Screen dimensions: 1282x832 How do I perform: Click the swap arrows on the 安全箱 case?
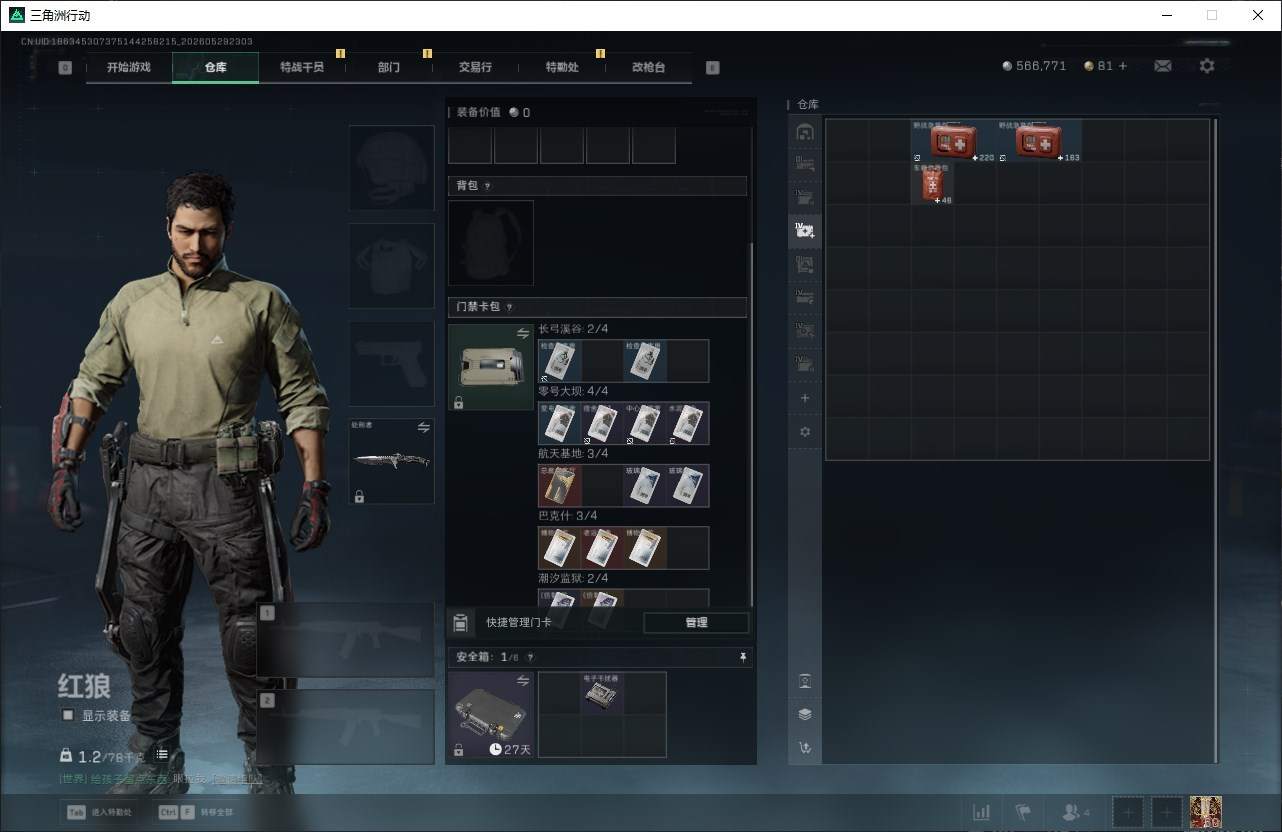coord(523,680)
